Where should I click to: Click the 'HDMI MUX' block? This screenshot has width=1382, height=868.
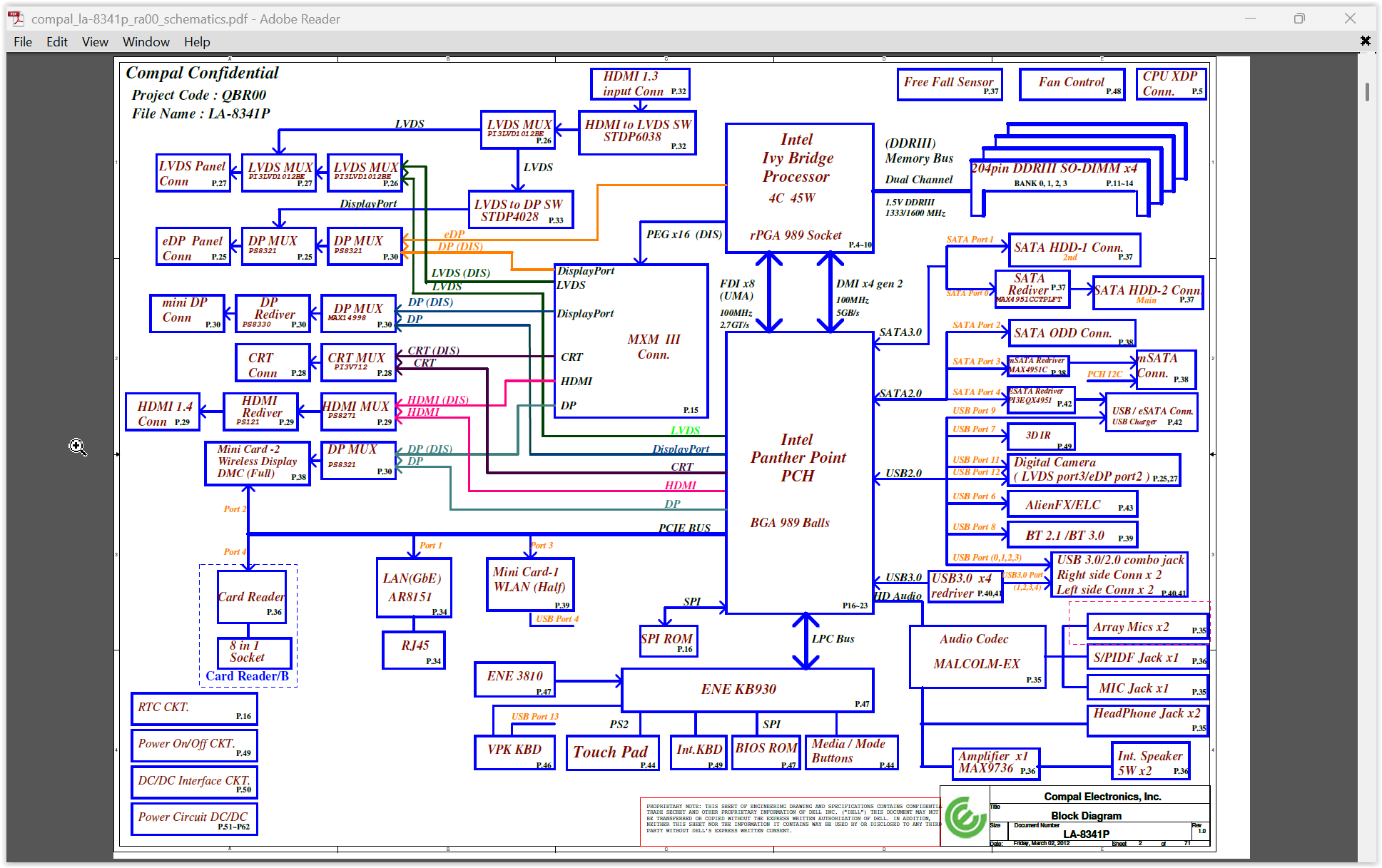coord(358,412)
